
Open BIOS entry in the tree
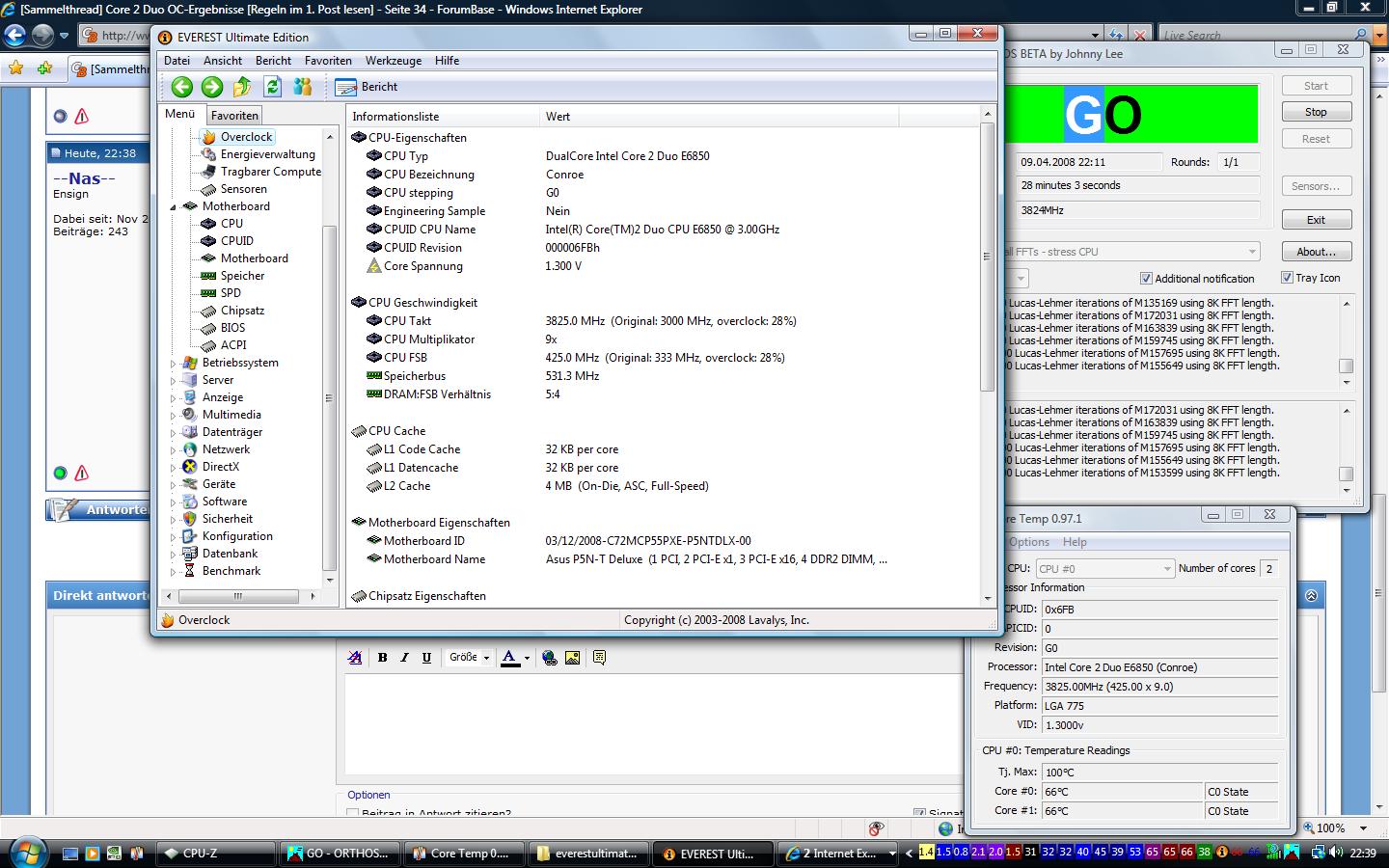(x=232, y=328)
